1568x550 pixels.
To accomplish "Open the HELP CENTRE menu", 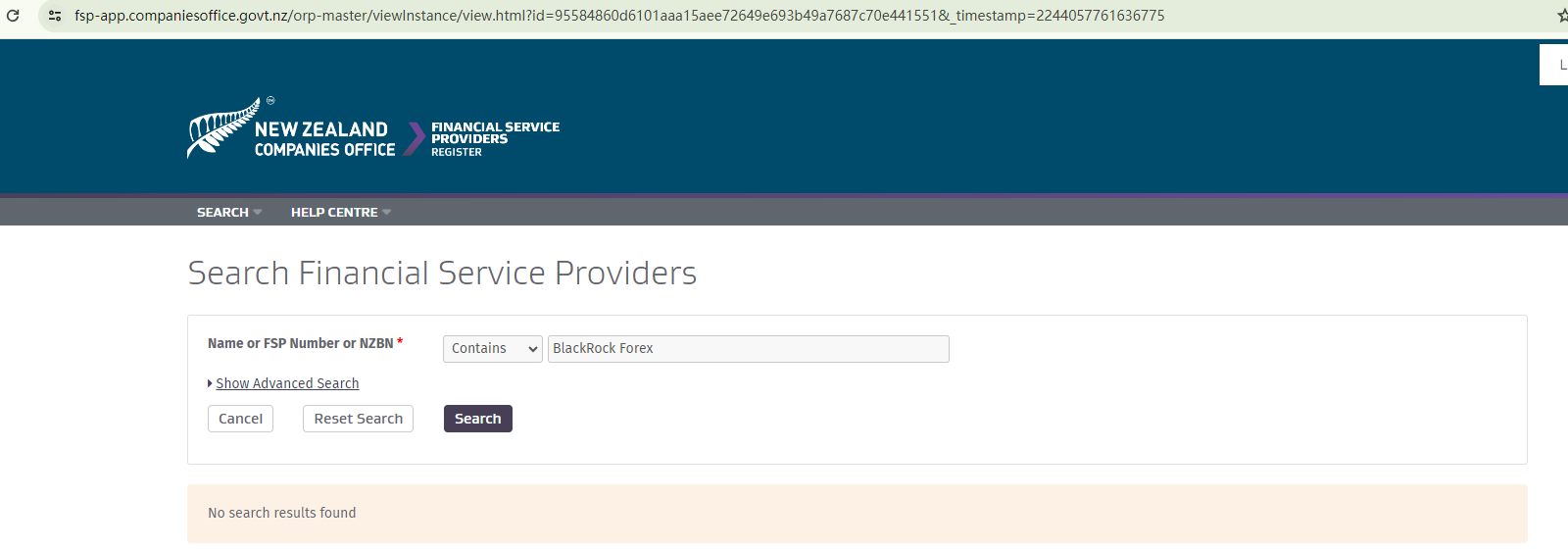I will point(341,212).
